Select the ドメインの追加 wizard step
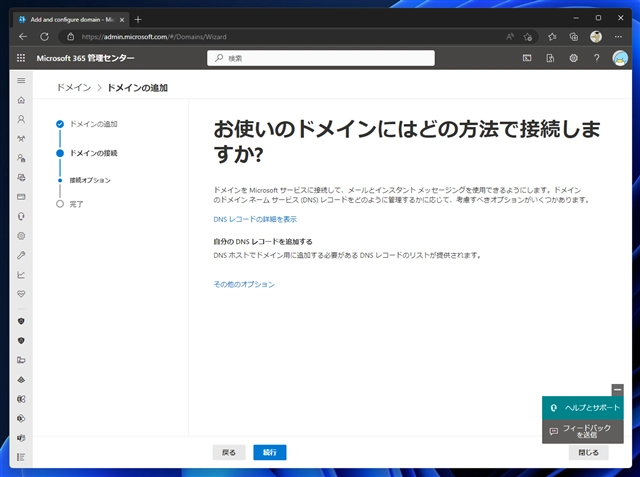 (92, 123)
